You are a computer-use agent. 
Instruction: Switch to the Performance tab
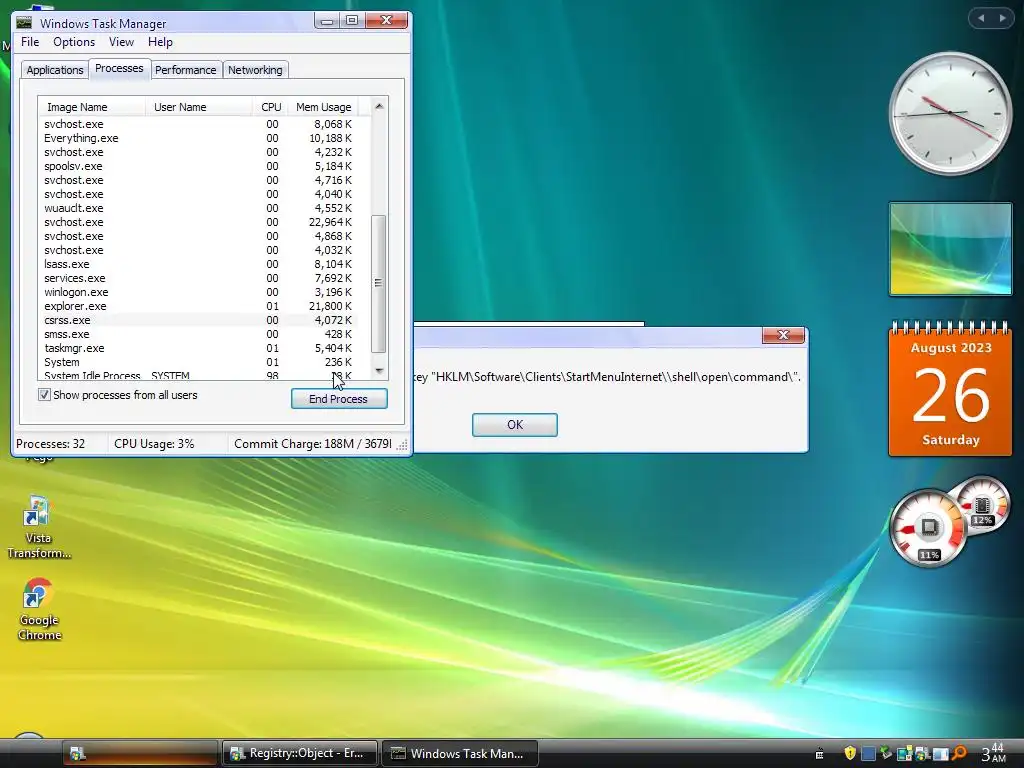(185, 70)
